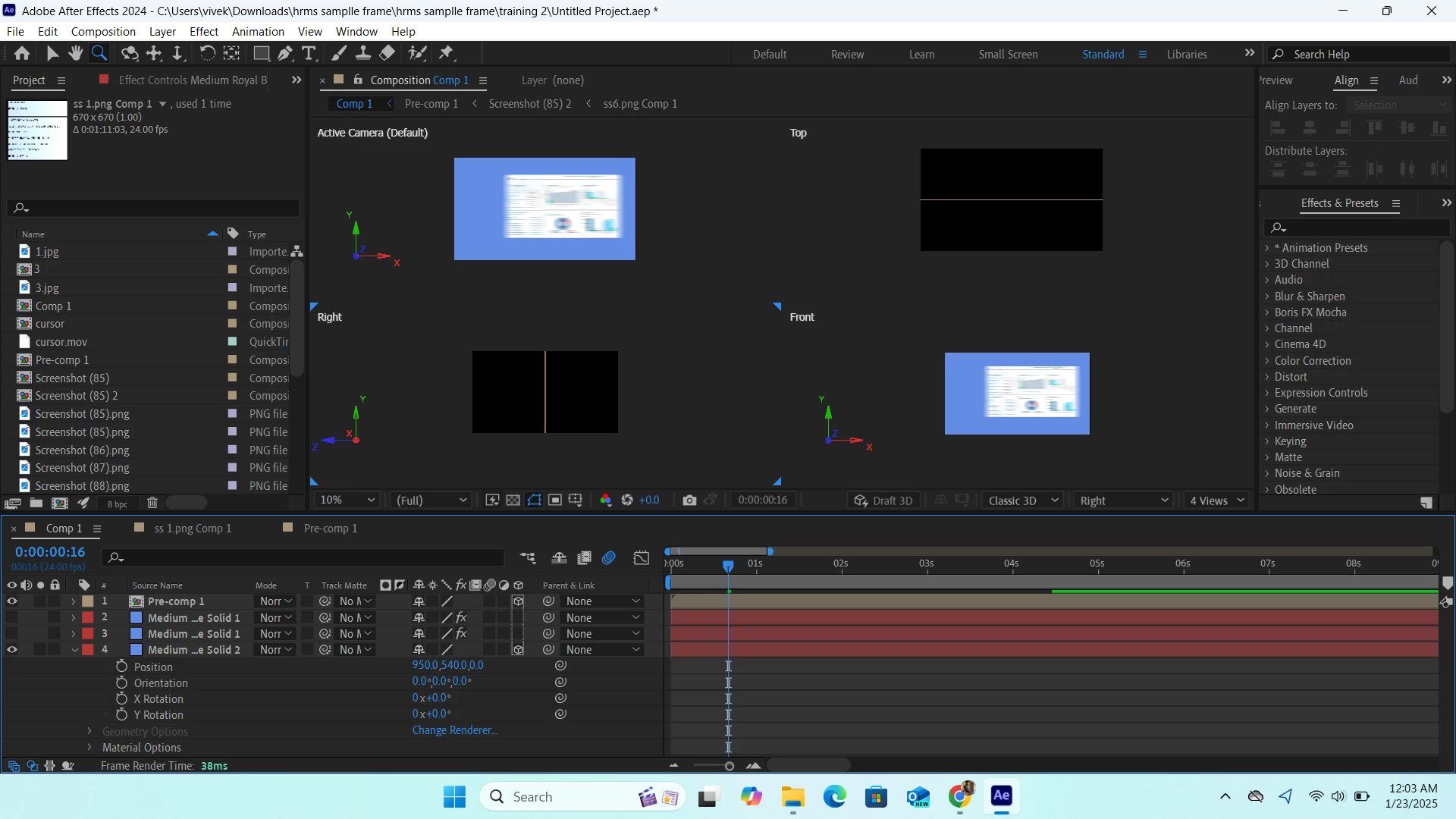Click the Puppet Pin tool
The height and width of the screenshot is (819, 1456).
click(446, 53)
